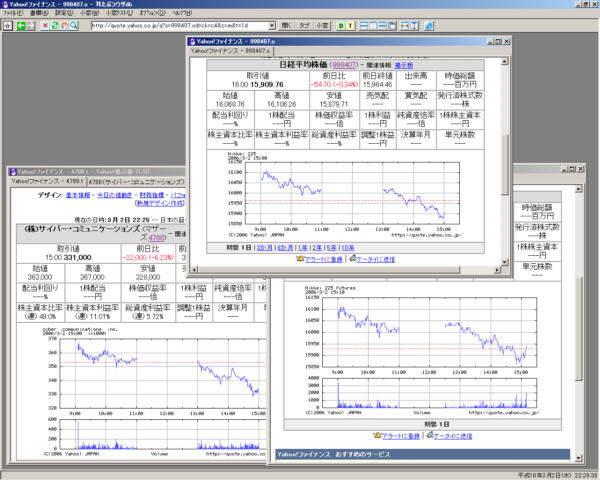Open the 財務指標 design link
600x480 pixels.
[x=152, y=195]
